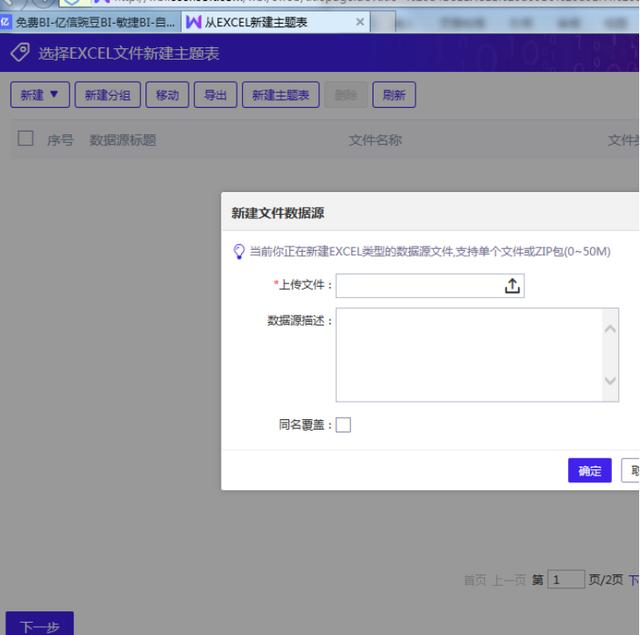
Task: Click the 移动 button
Action: (167, 95)
